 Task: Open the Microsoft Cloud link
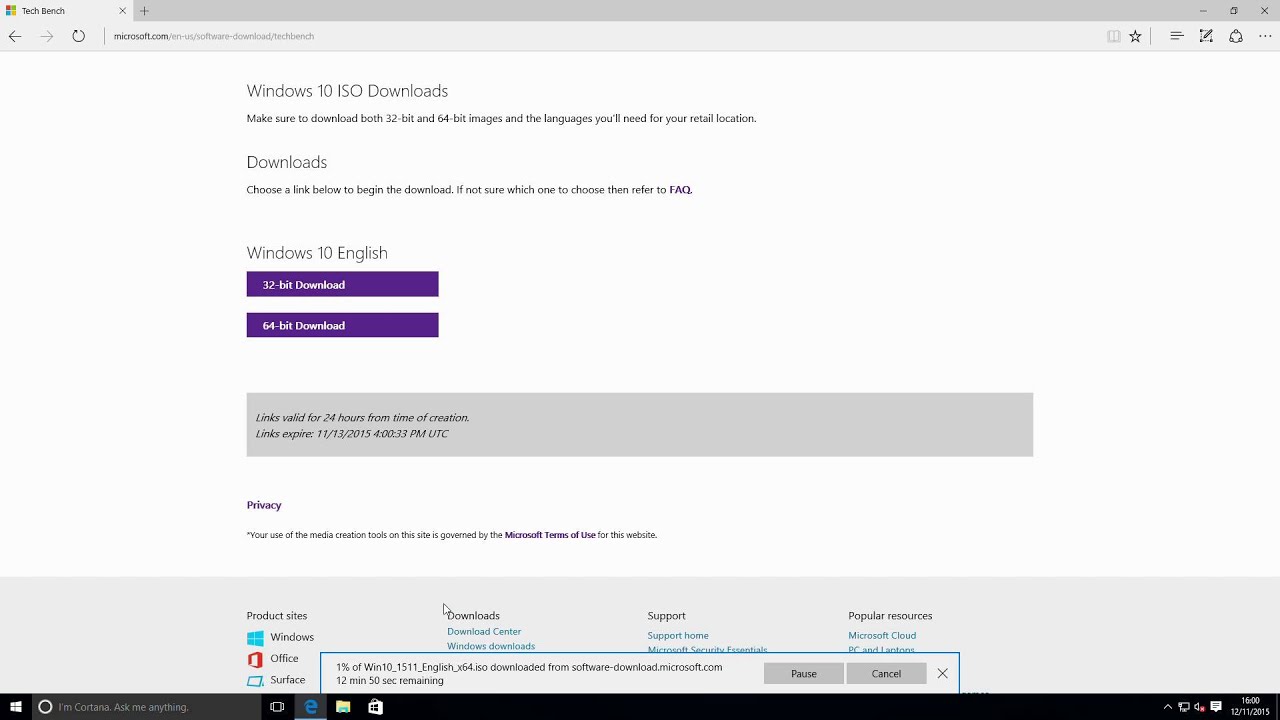pyautogui.click(x=882, y=636)
